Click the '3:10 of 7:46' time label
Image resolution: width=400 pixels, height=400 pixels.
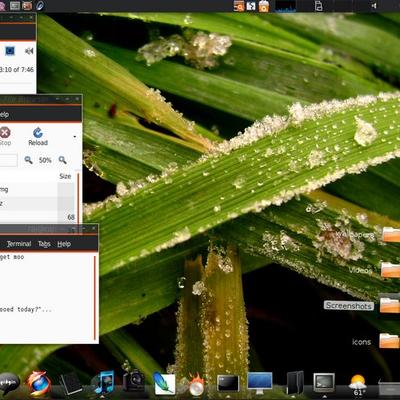(17, 70)
